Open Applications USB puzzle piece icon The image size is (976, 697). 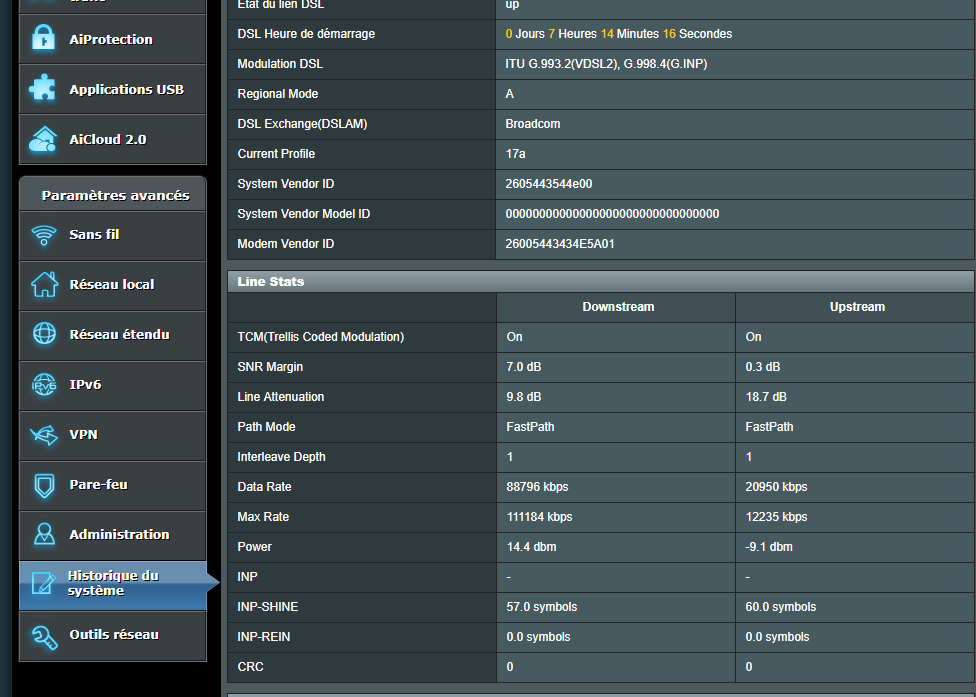point(44,89)
